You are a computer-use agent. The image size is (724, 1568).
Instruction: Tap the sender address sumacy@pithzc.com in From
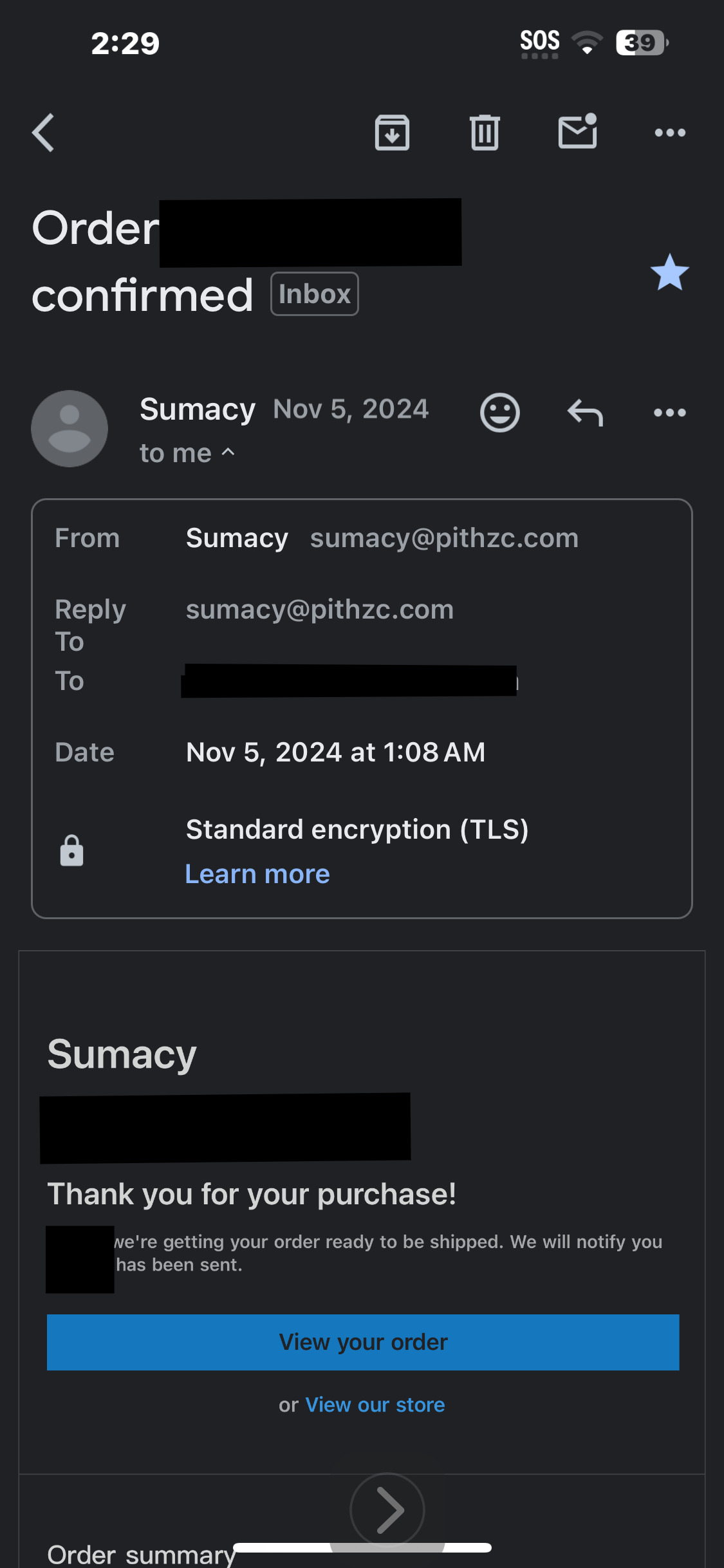click(444, 538)
